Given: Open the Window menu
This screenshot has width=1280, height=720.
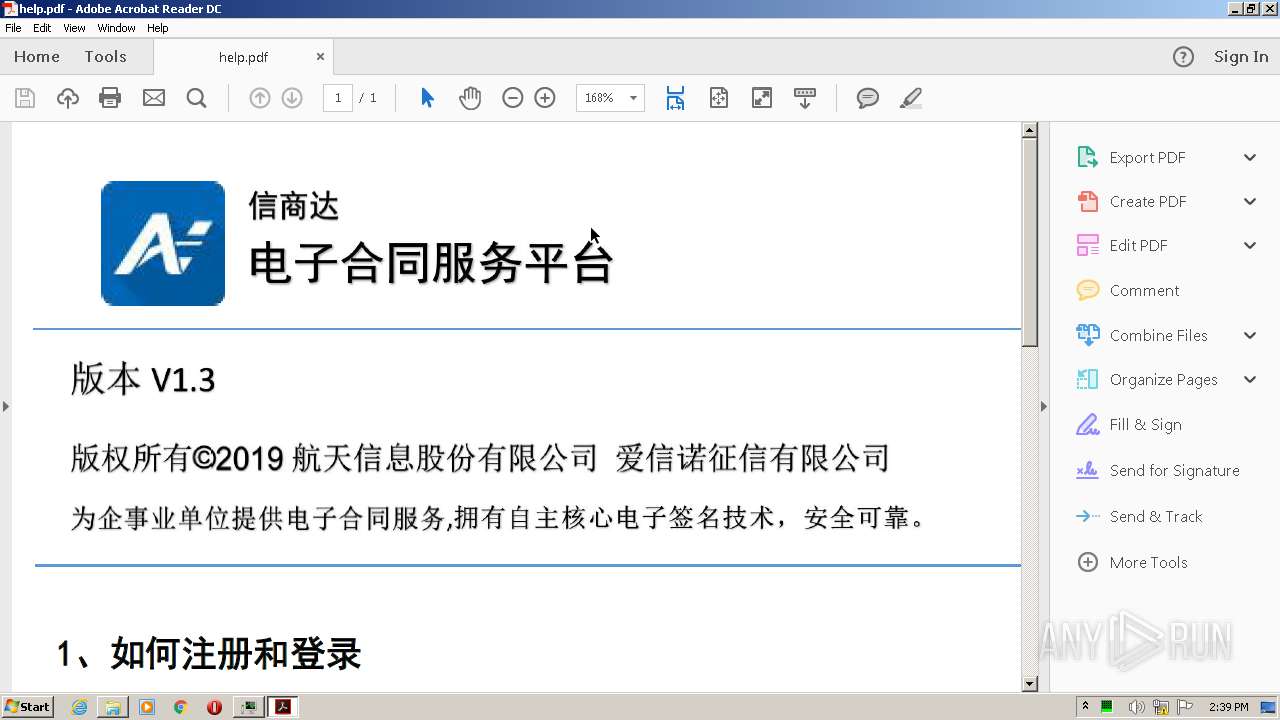Looking at the screenshot, I should [116, 28].
